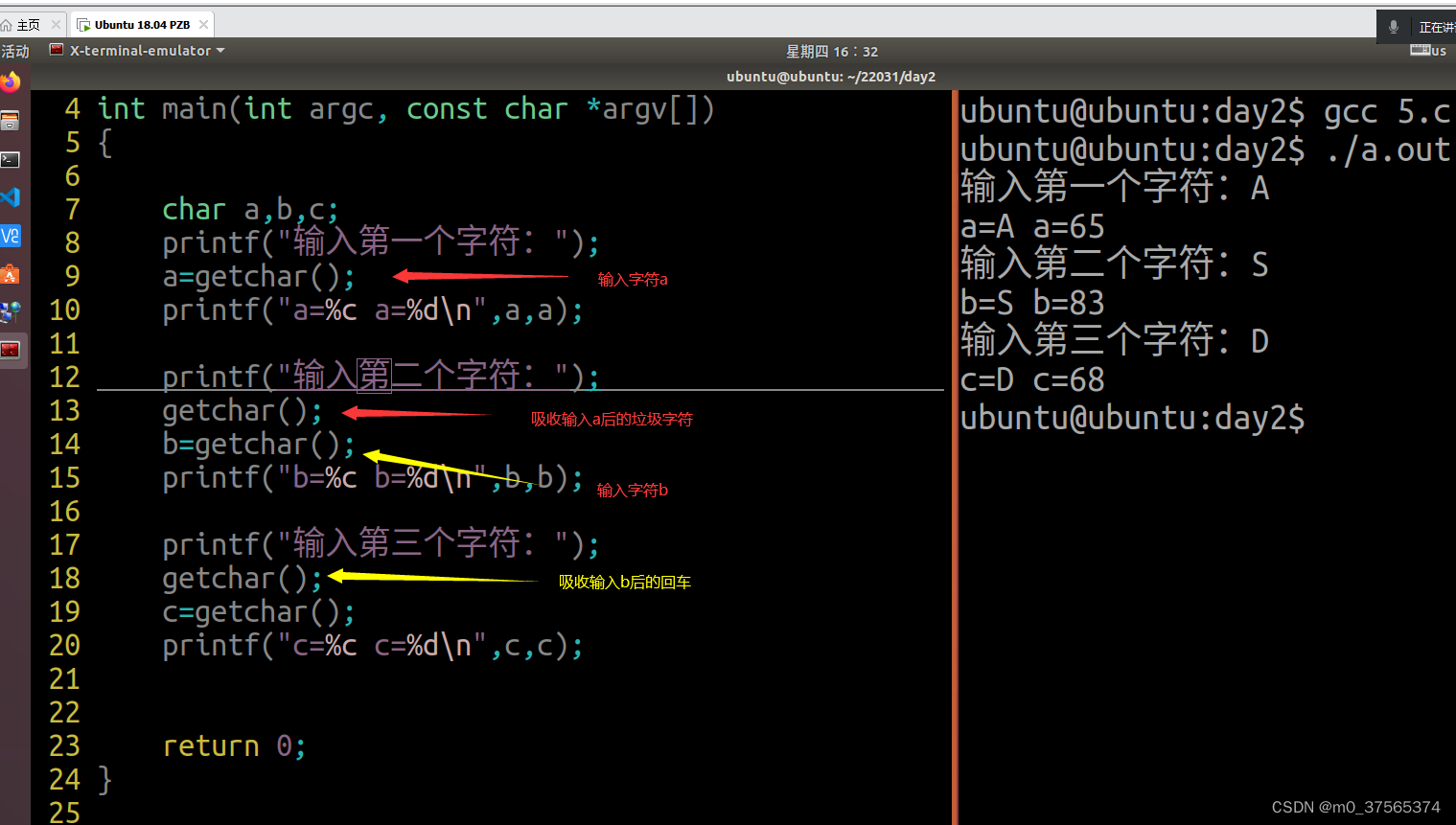This screenshot has height=825, width=1456.
Task: Click terminal output '输入第三个字符: D'
Action: 1115,340
